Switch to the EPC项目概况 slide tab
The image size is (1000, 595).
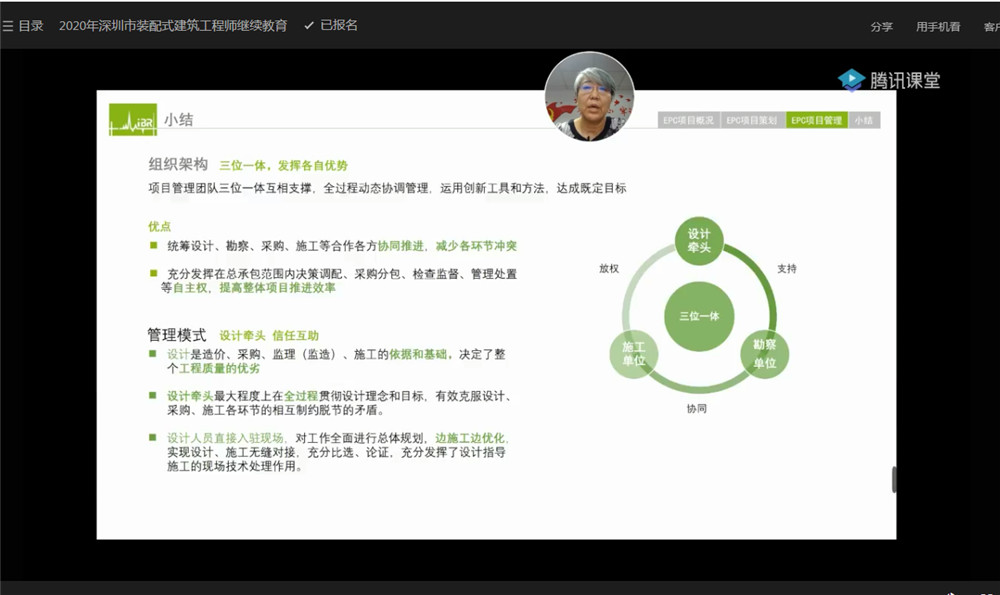(x=689, y=120)
